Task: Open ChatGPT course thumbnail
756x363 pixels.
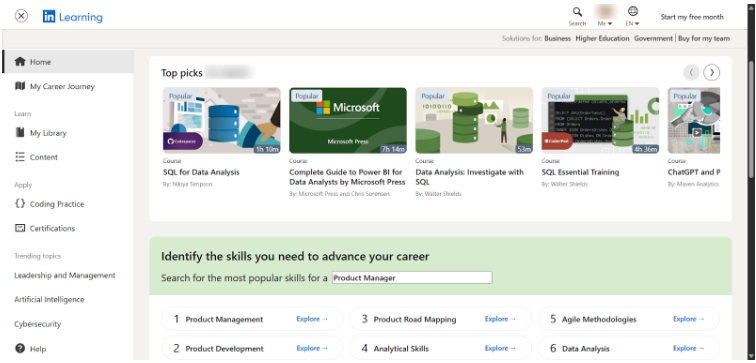Action: 694,121
